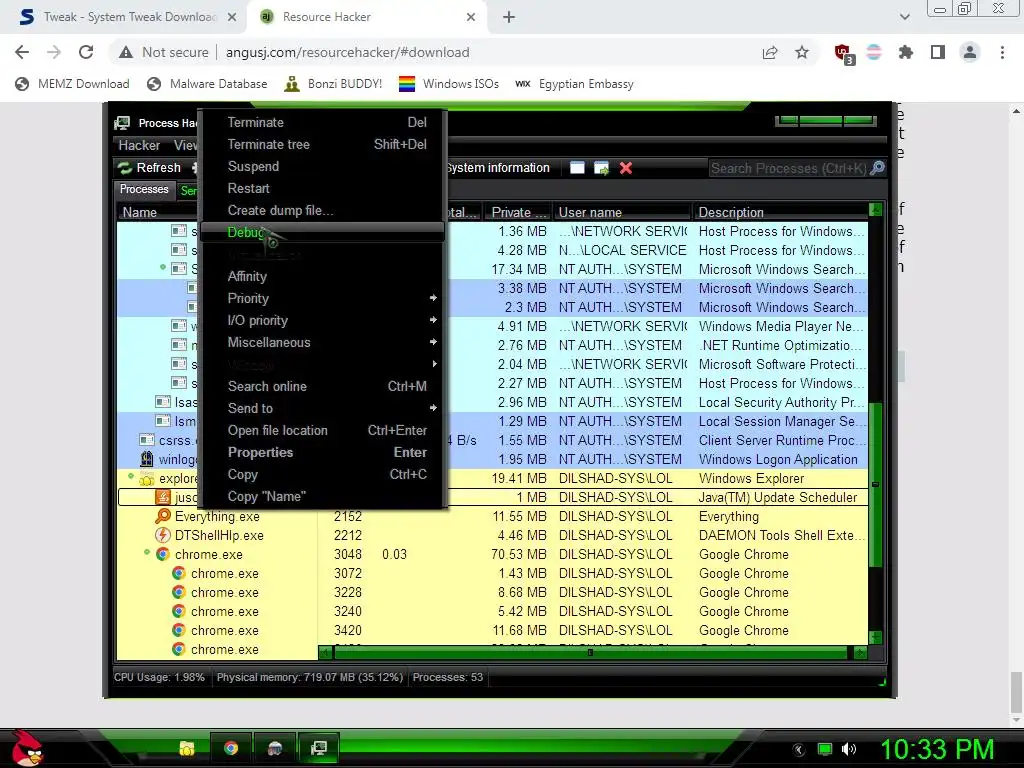Choose Create dump file menu entry

pyautogui.click(x=324, y=210)
